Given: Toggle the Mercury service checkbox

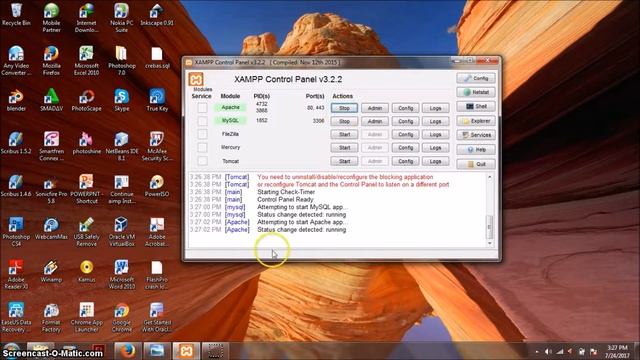Looking at the screenshot, I should point(202,148).
